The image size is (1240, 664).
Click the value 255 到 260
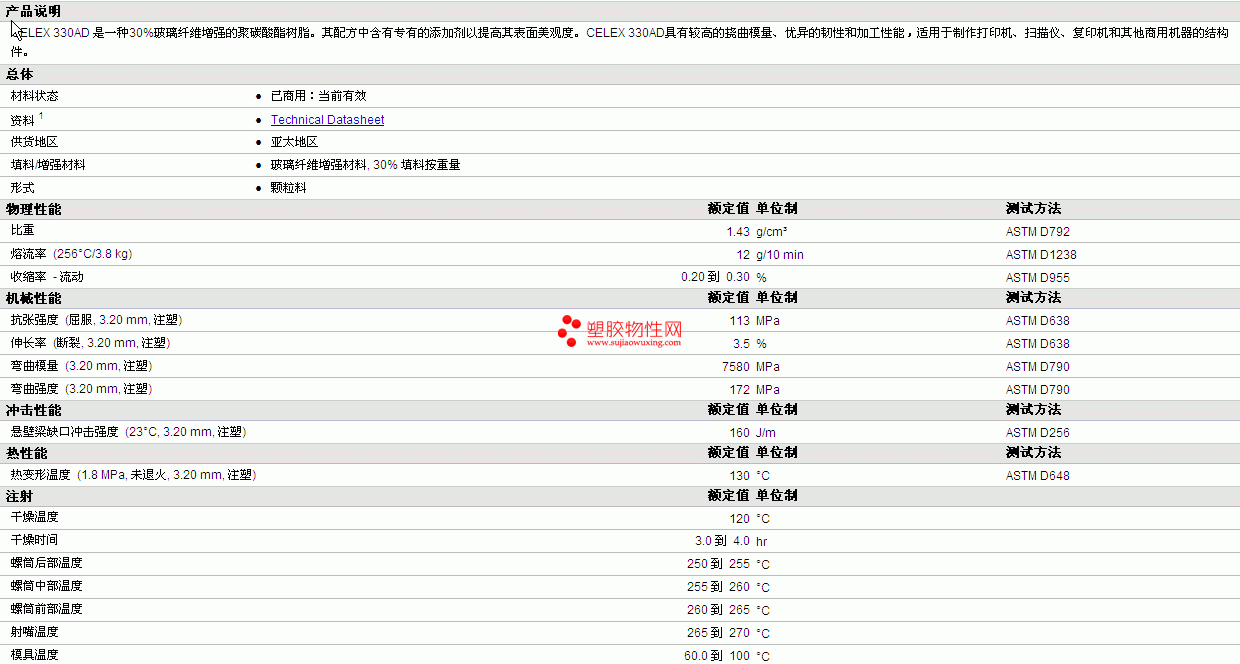(x=718, y=587)
